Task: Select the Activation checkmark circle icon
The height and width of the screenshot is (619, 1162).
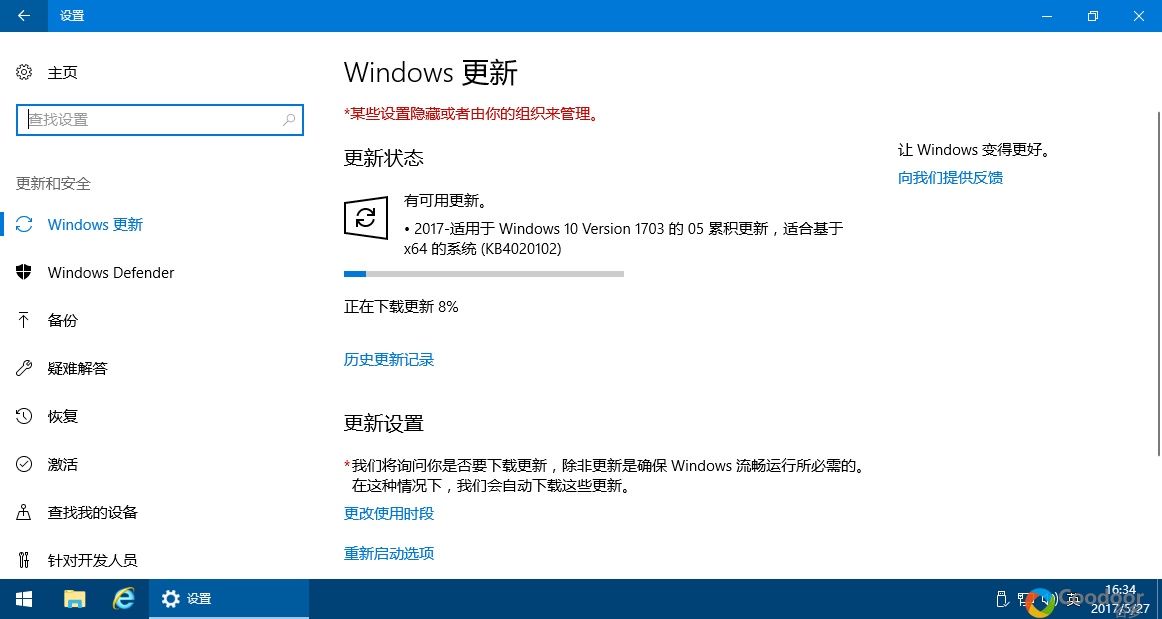Action: click(24, 464)
